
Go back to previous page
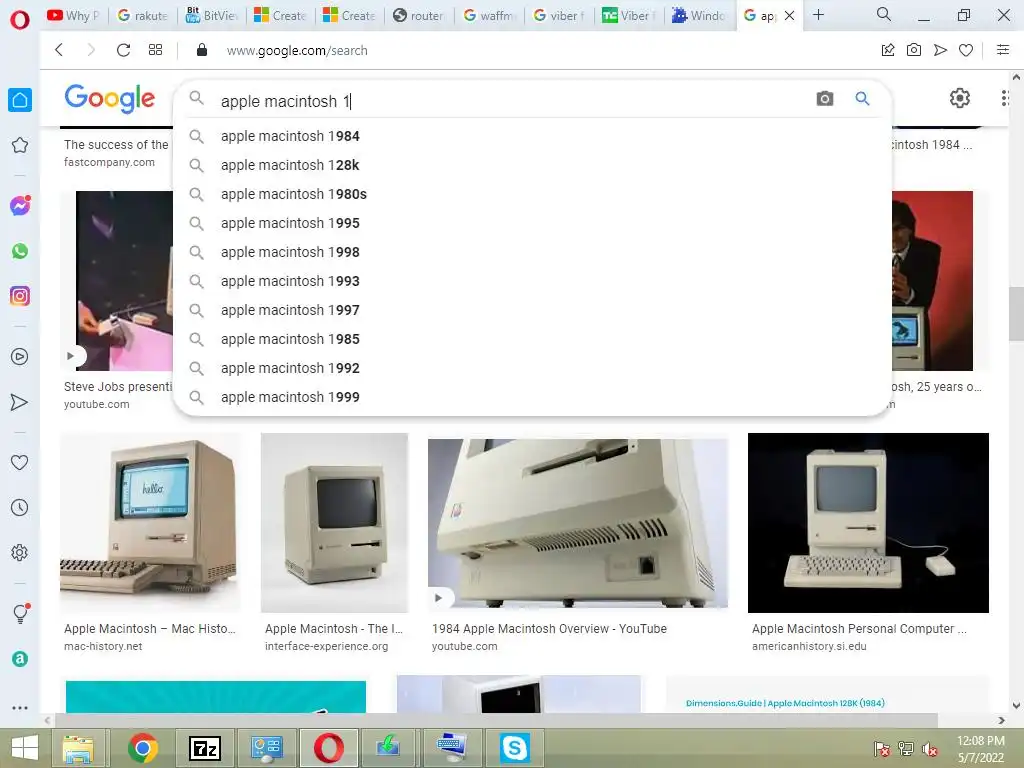point(59,50)
